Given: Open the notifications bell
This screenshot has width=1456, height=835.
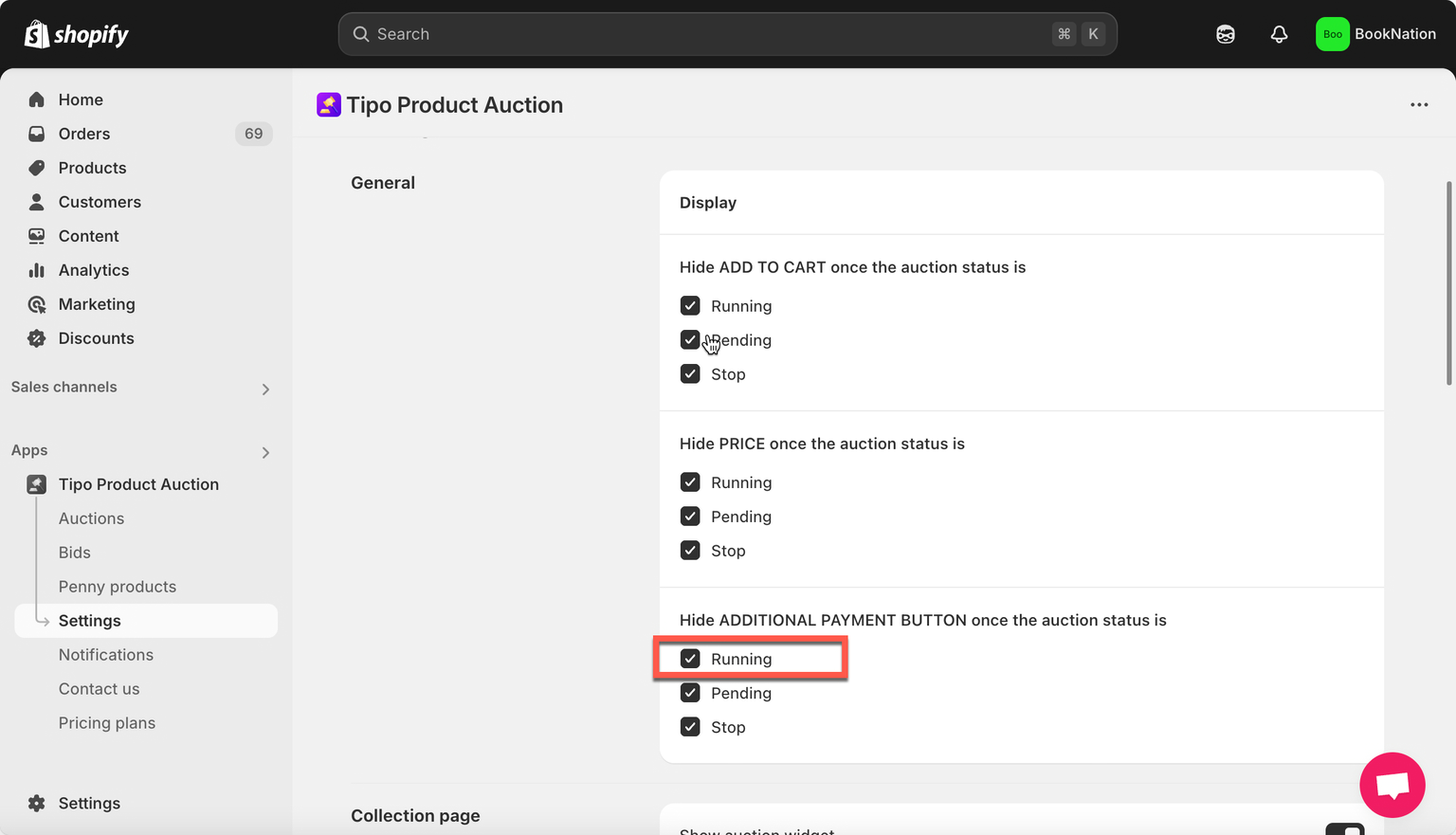Looking at the screenshot, I should [1279, 34].
